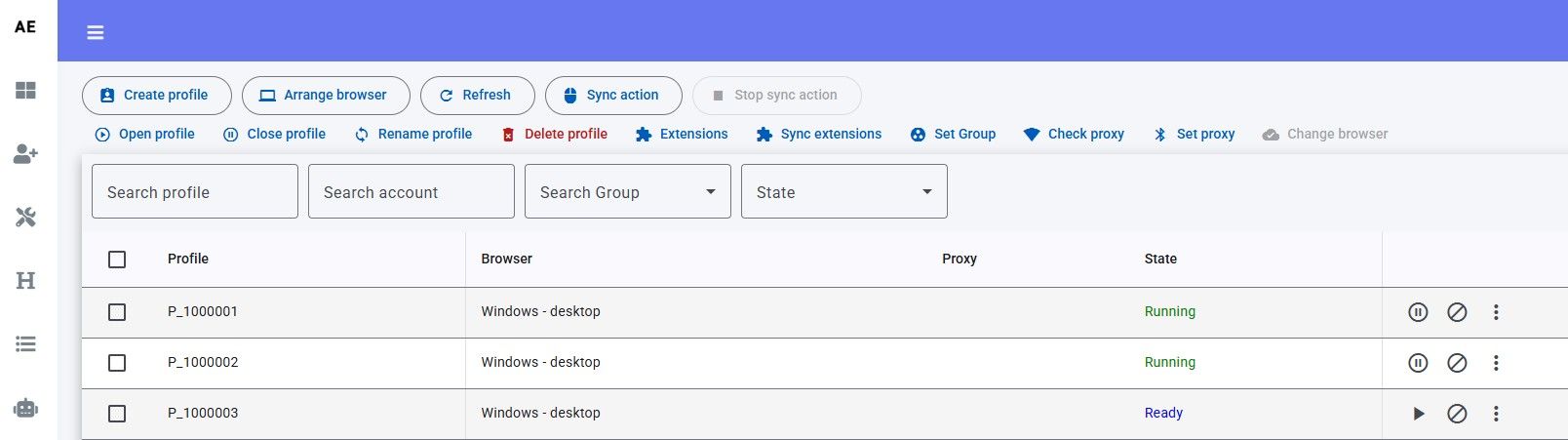Focus the Search profile field
Viewport: 1568px width, 440px height.
pos(195,191)
